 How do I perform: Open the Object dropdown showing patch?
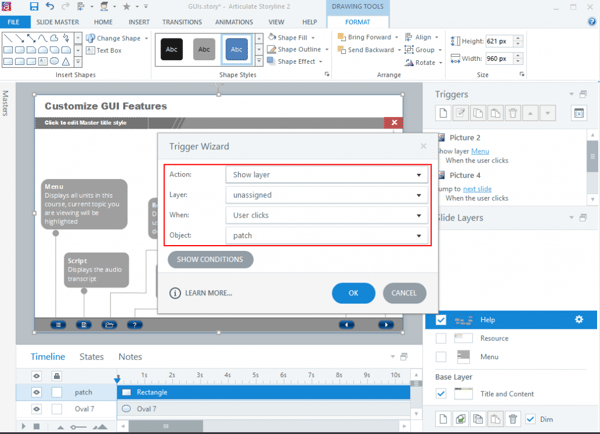pos(326,235)
